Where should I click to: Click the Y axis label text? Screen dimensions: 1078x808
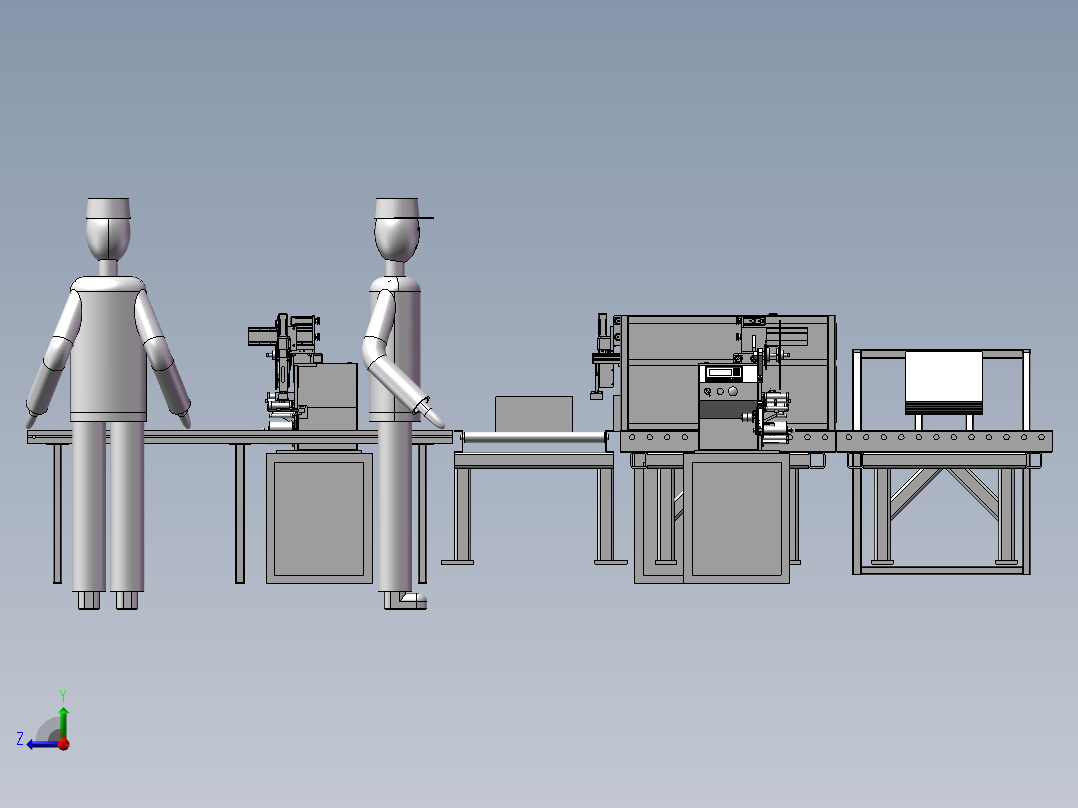tap(63, 694)
